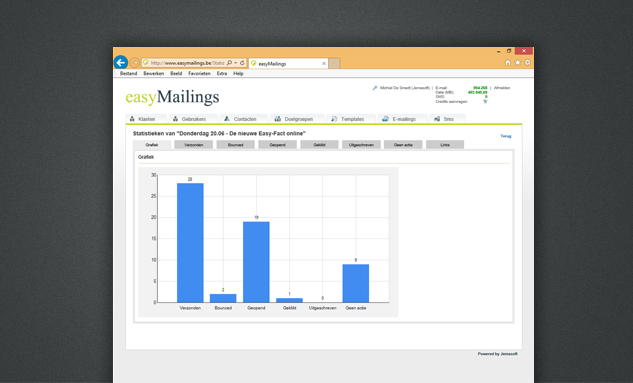Image resolution: width=633 pixels, height=383 pixels.
Task: Click the wrench icon beside the user name
Action: pos(375,88)
